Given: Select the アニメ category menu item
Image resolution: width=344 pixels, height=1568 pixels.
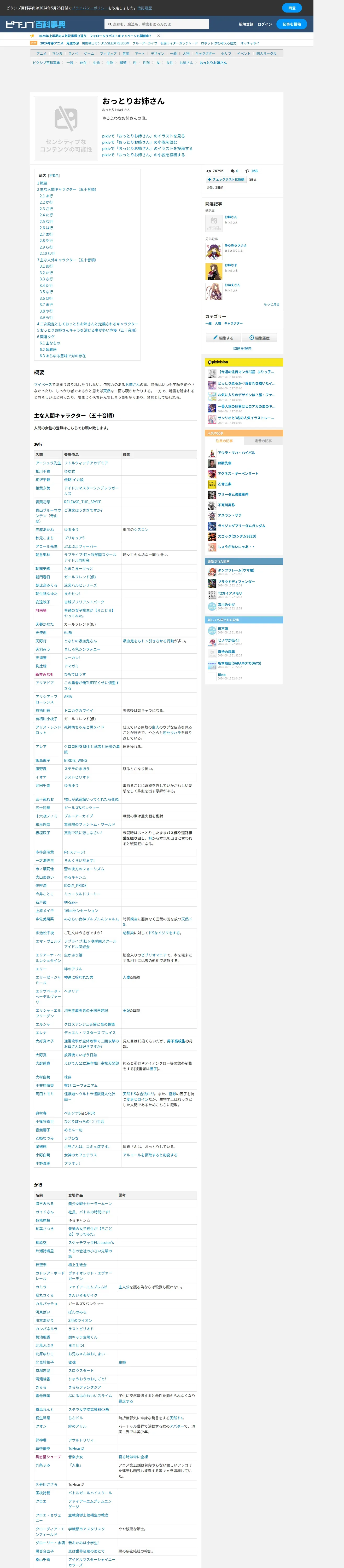Looking at the screenshot, I should tap(42, 54).
